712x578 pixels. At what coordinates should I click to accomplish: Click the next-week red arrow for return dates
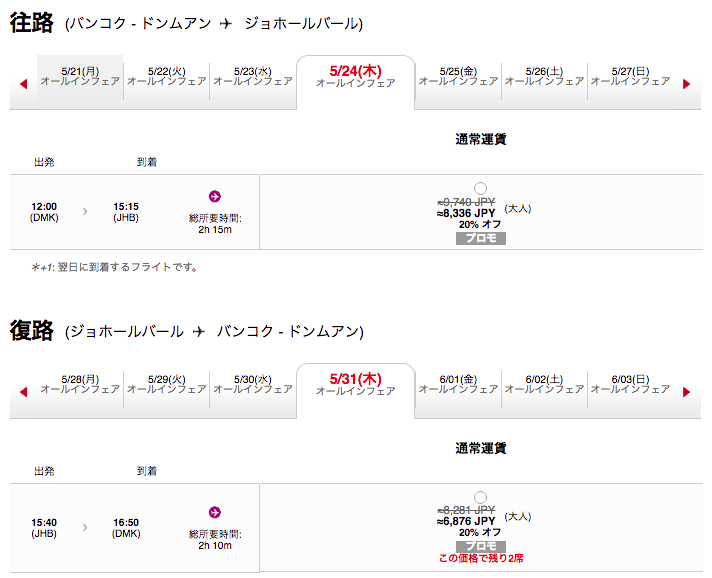point(687,392)
